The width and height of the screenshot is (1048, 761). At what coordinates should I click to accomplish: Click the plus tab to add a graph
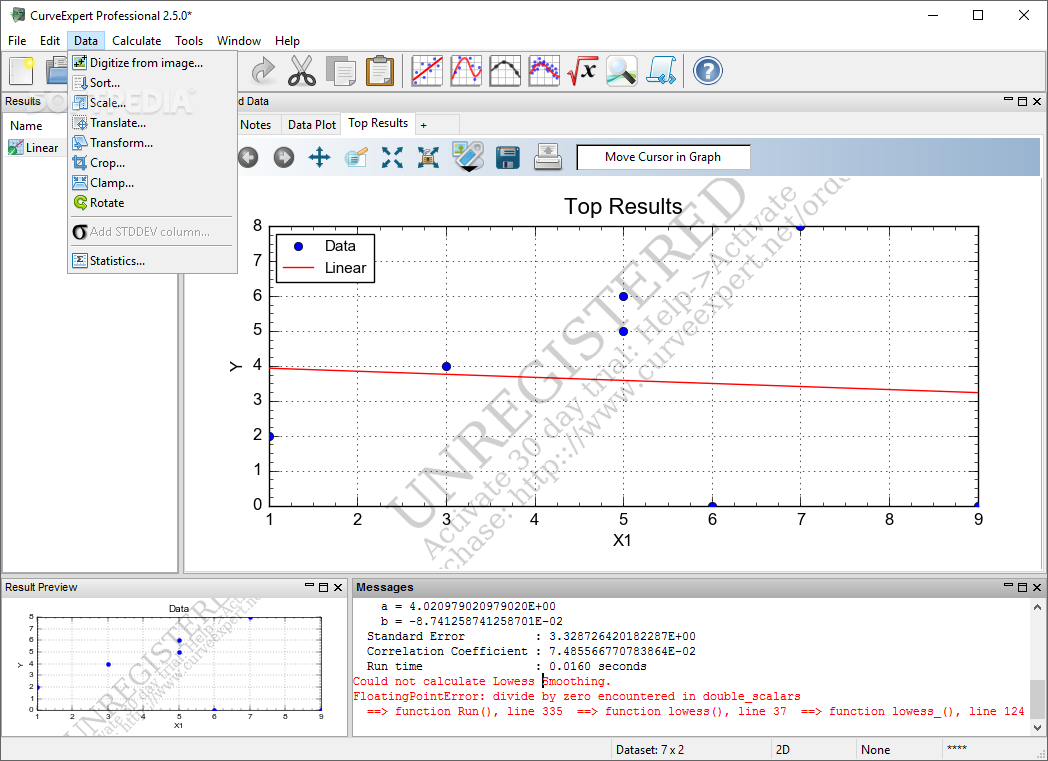click(x=423, y=125)
